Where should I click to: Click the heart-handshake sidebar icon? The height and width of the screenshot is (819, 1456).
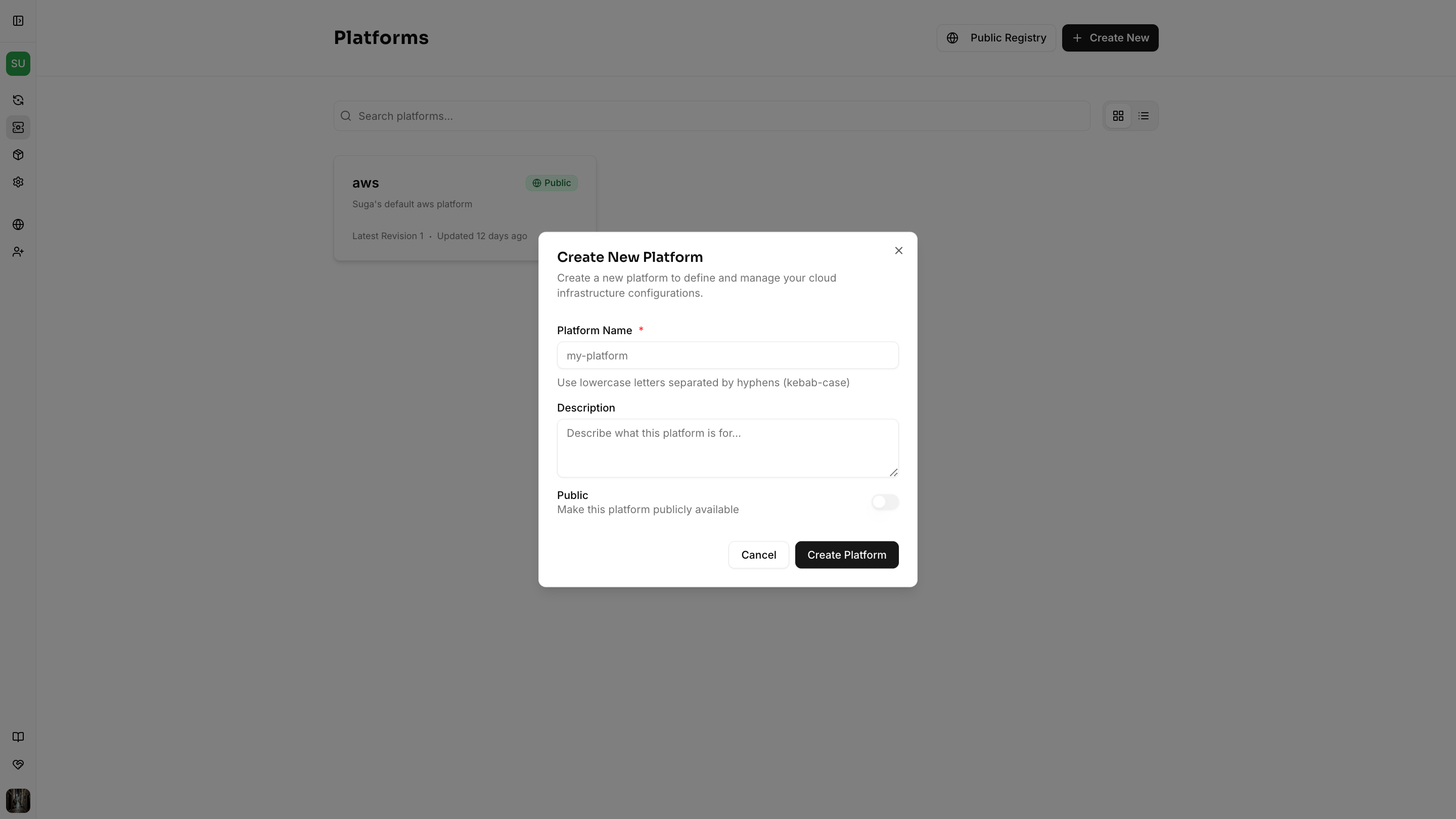pyautogui.click(x=18, y=764)
